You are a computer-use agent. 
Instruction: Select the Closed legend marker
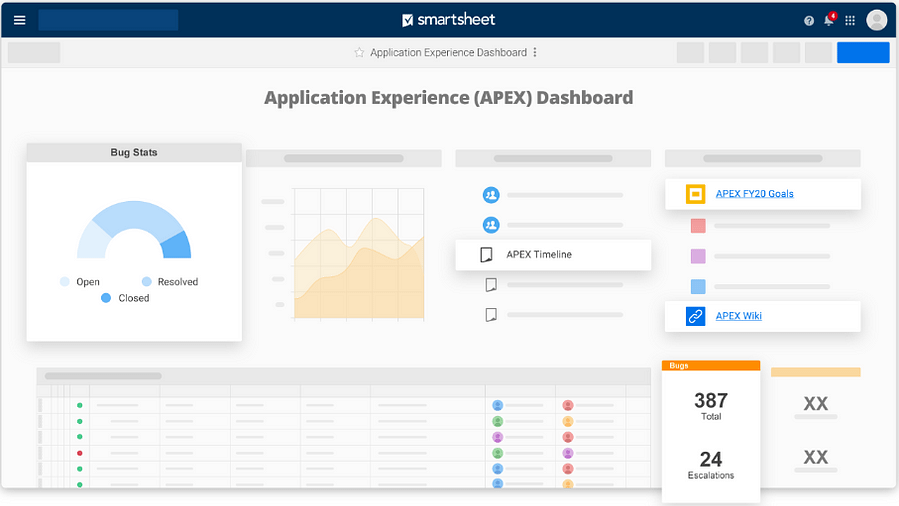click(x=106, y=298)
